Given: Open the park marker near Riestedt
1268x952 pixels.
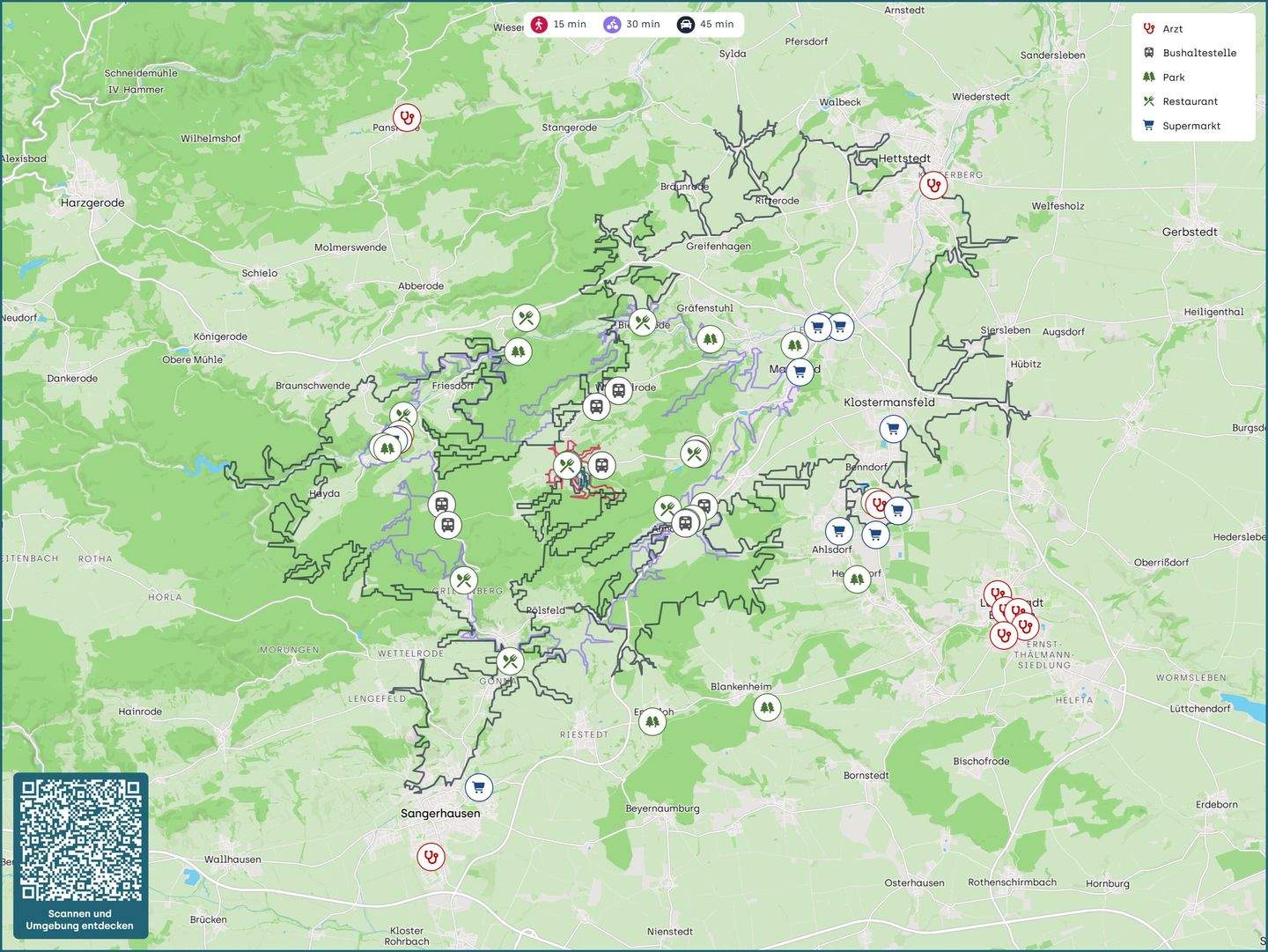Looking at the screenshot, I should point(652,722).
